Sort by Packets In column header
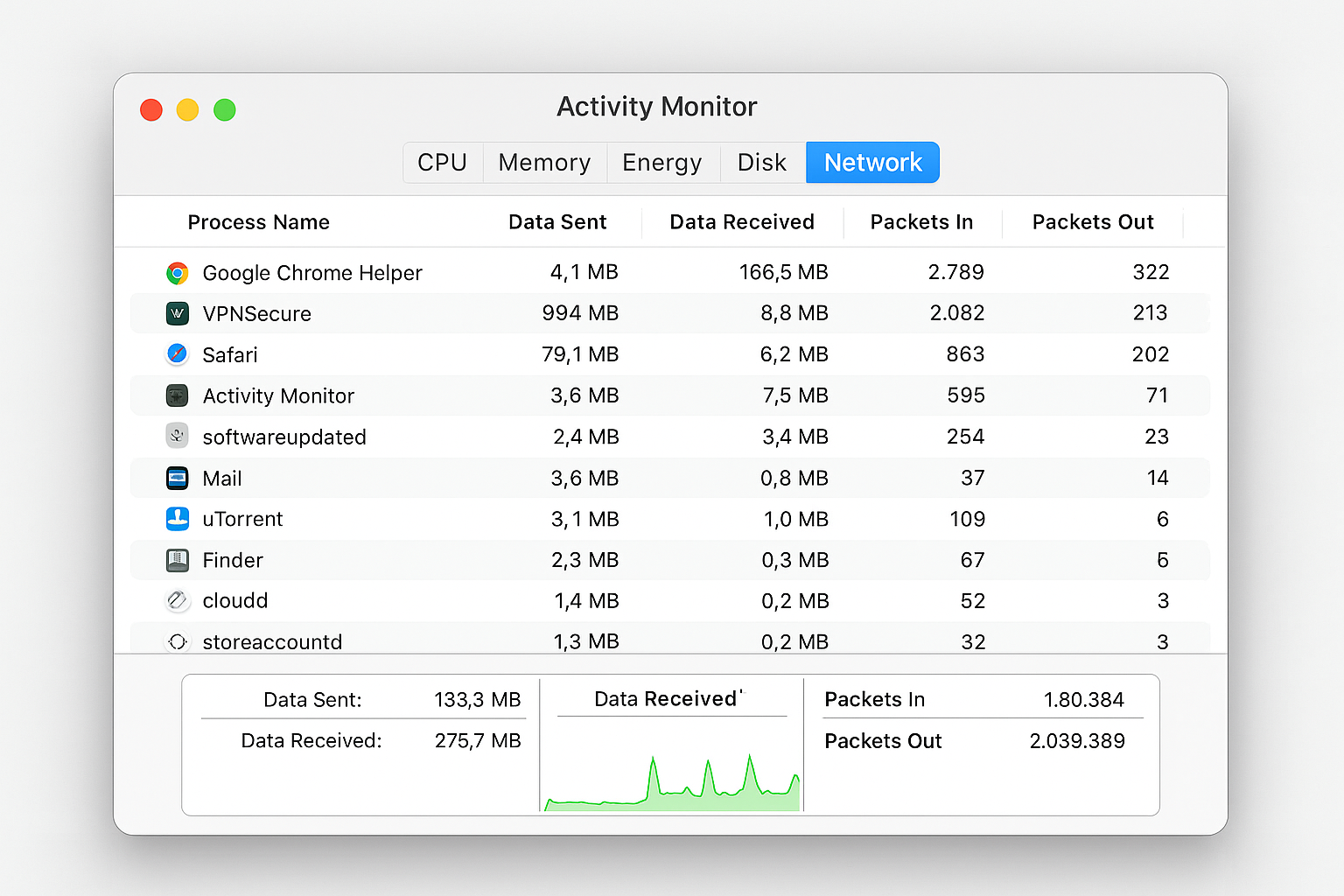Screen dimensions: 1344x896 pos(921,222)
